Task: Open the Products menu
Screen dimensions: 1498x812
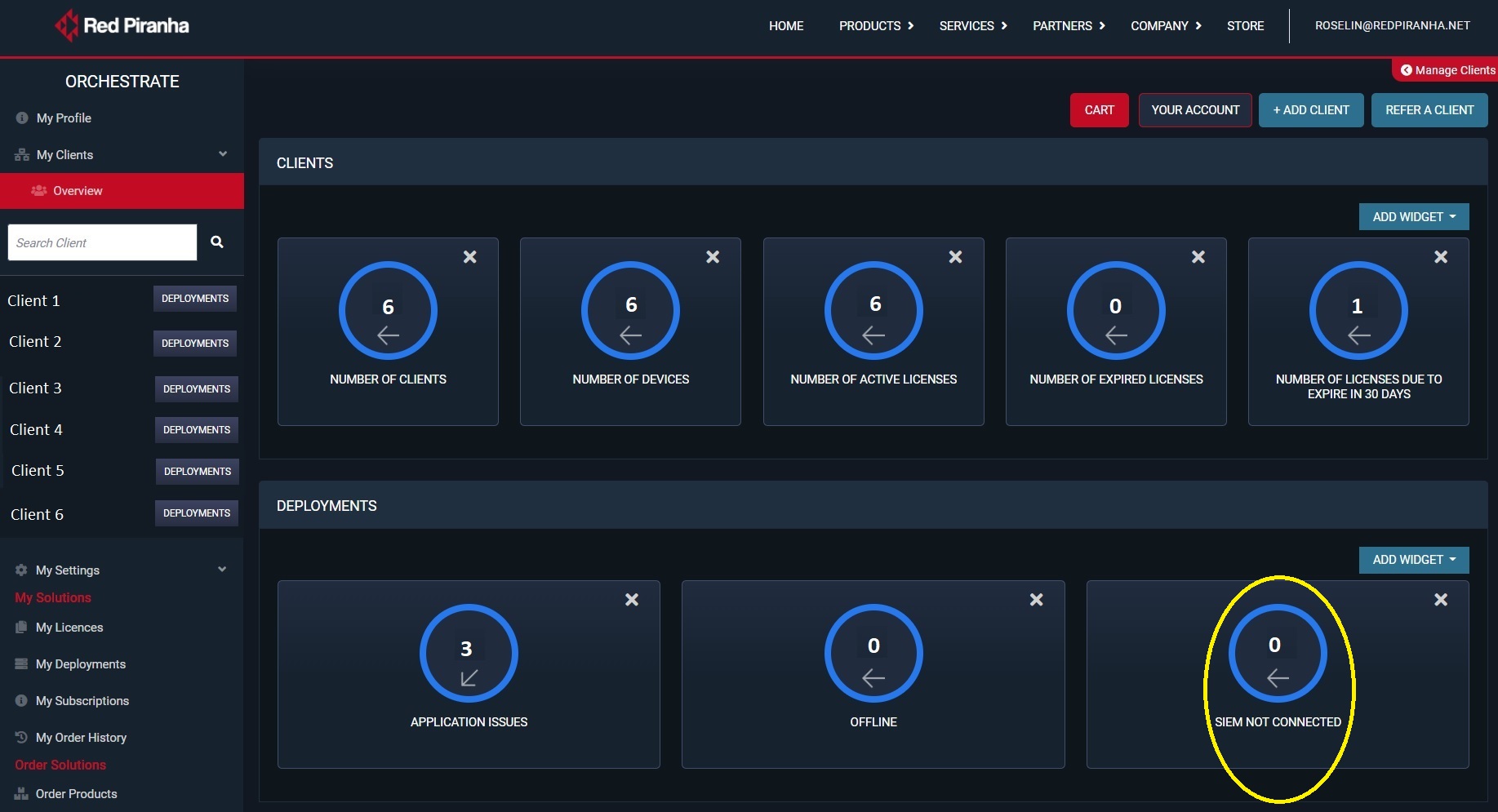Action: (876, 26)
